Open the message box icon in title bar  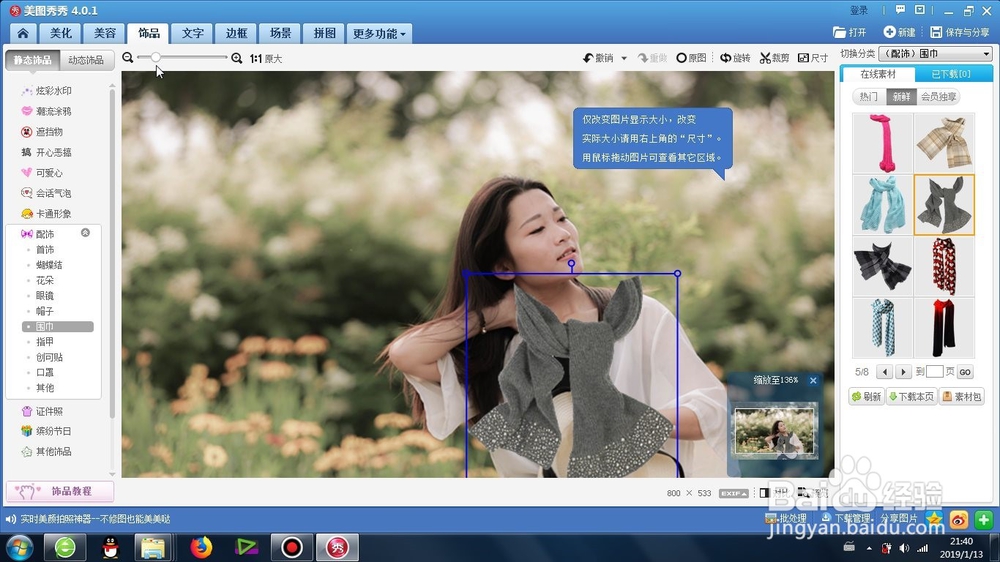click(920, 10)
